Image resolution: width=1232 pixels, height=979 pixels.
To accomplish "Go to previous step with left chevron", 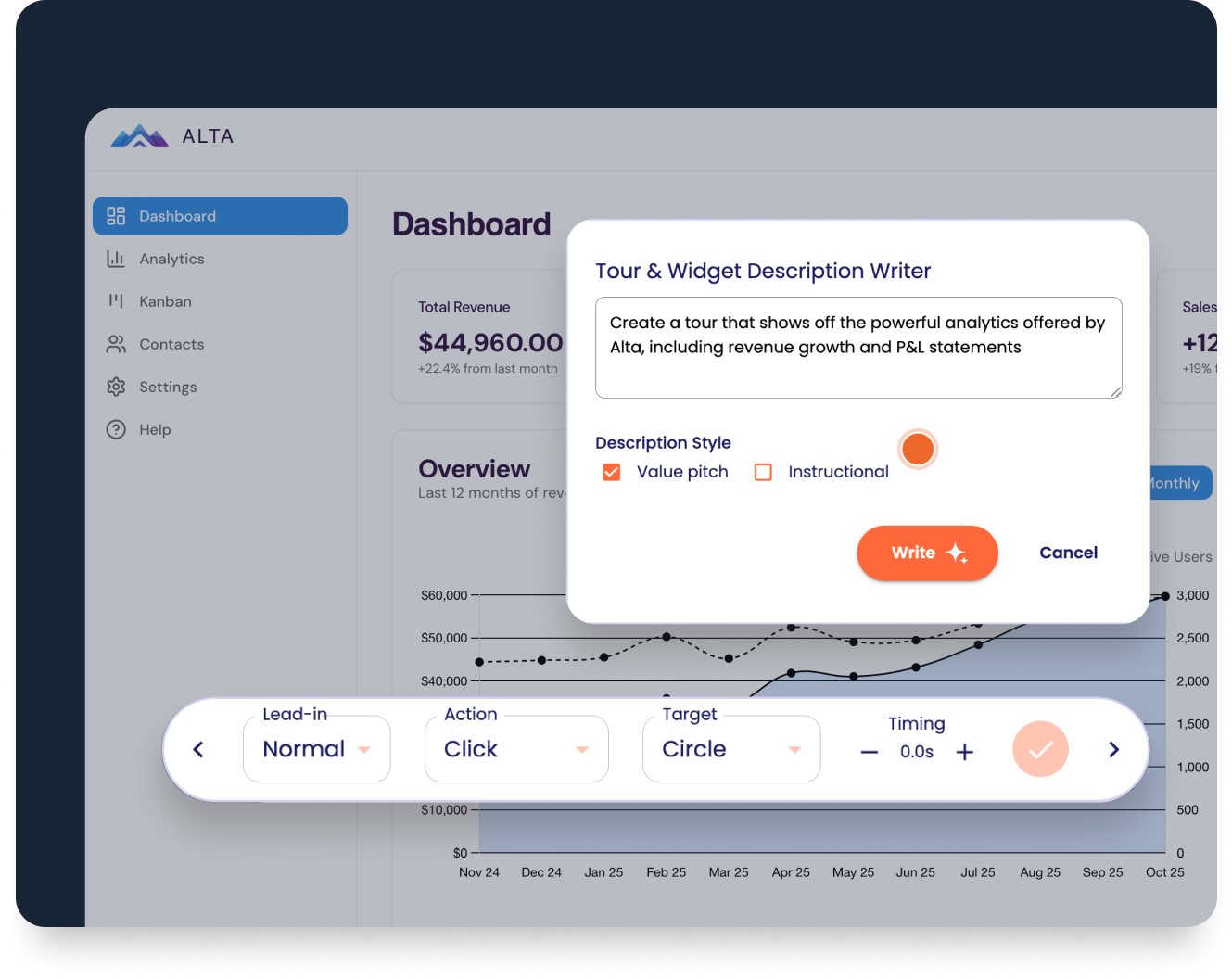I will pyautogui.click(x=198, y=749).
